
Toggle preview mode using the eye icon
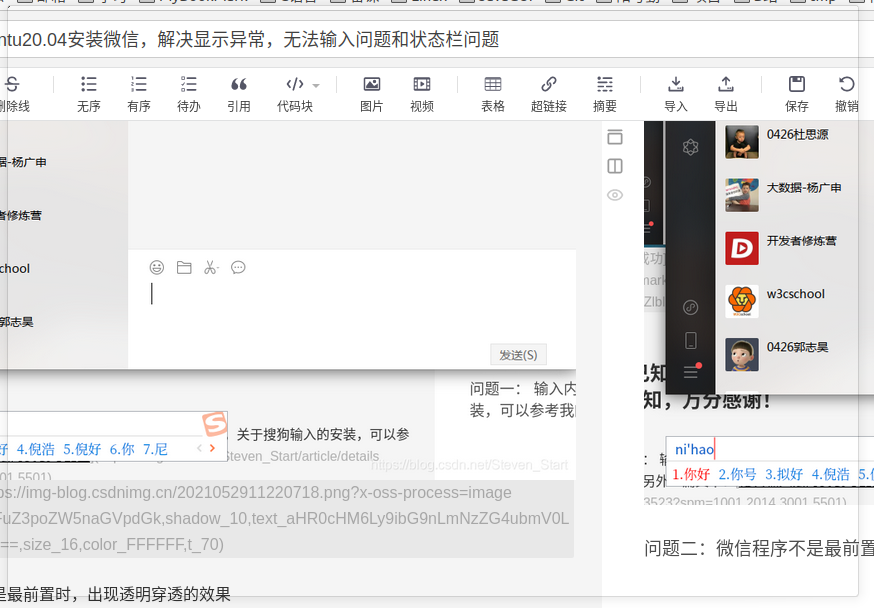tap(615, 196)
